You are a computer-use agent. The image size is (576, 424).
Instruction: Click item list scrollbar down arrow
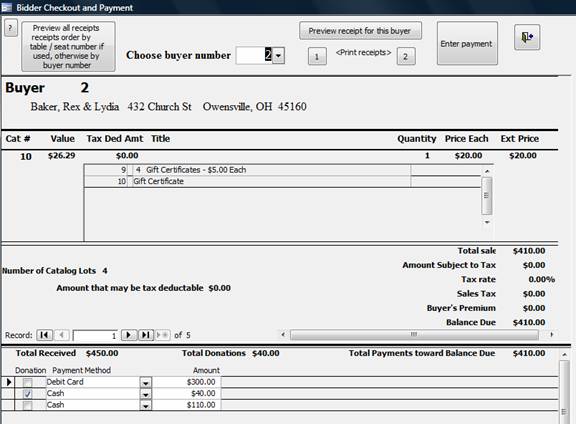click(x=487, y=222)
